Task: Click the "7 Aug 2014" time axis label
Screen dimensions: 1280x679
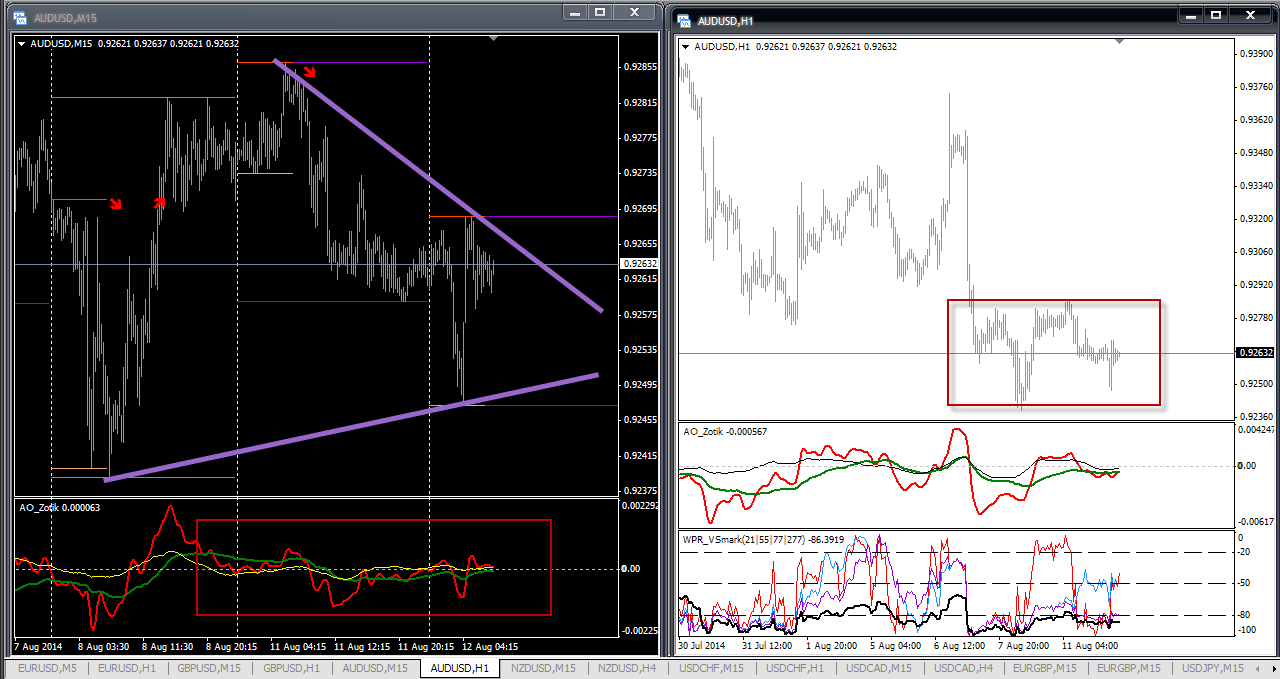Action: 39,646
